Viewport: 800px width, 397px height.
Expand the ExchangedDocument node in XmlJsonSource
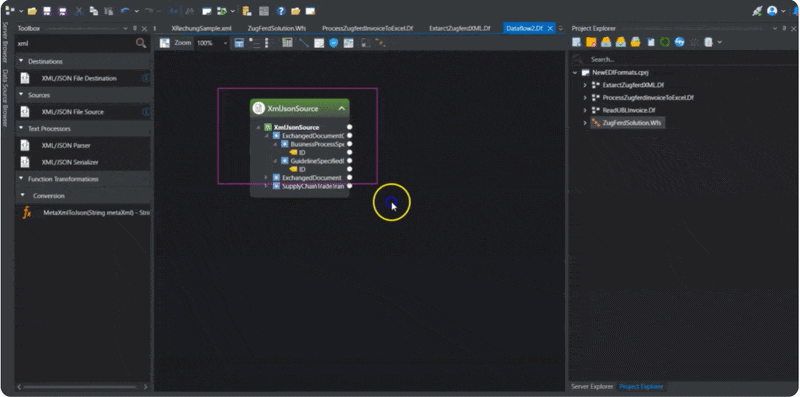[266, 178]
